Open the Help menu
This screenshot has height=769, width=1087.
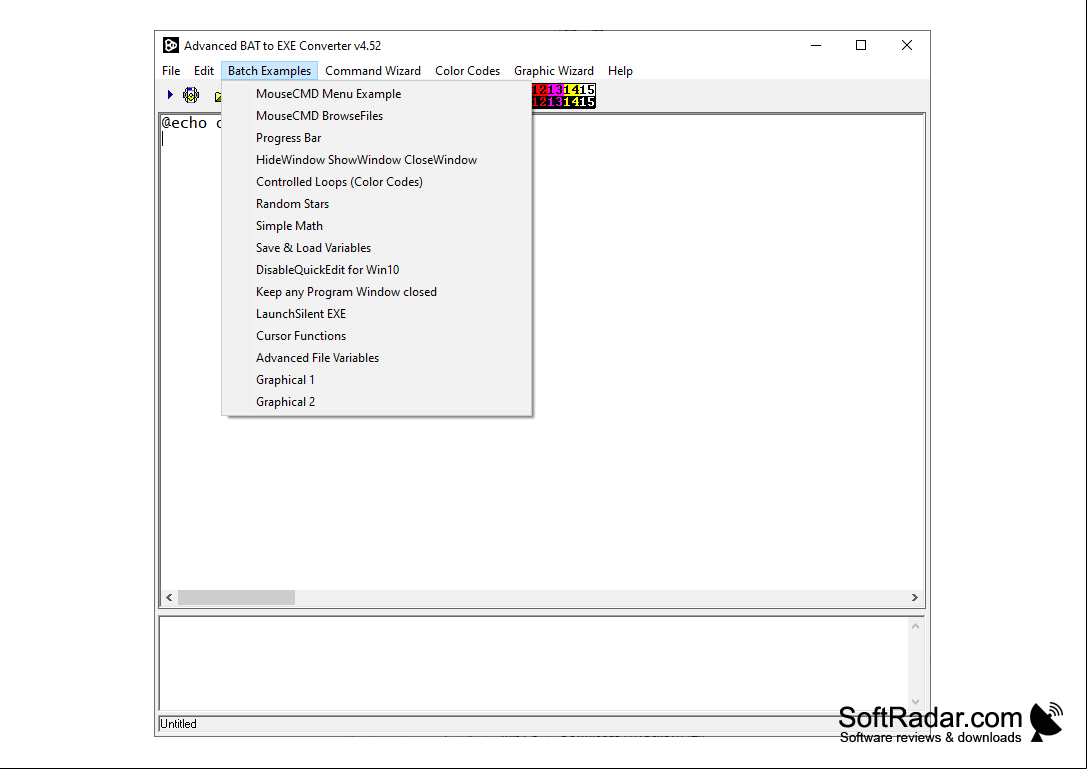[x=620, y=71]
